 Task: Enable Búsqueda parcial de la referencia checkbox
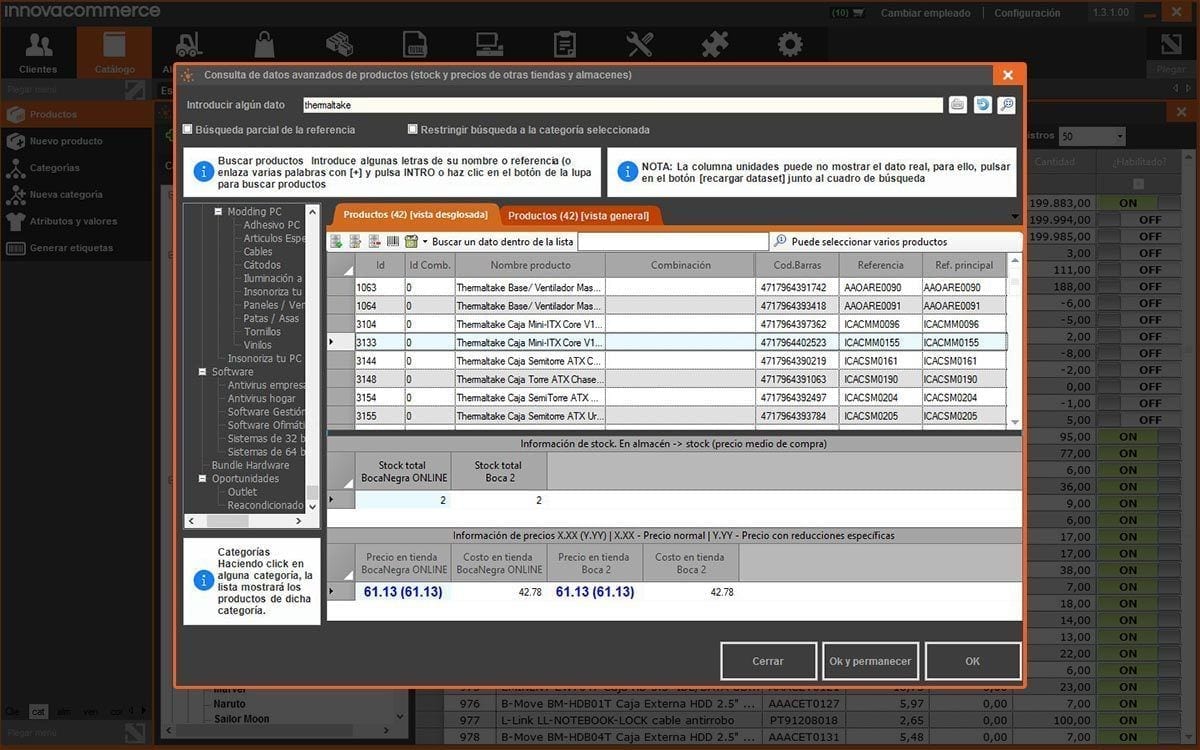pyautogui.click(x=188, y=130)
